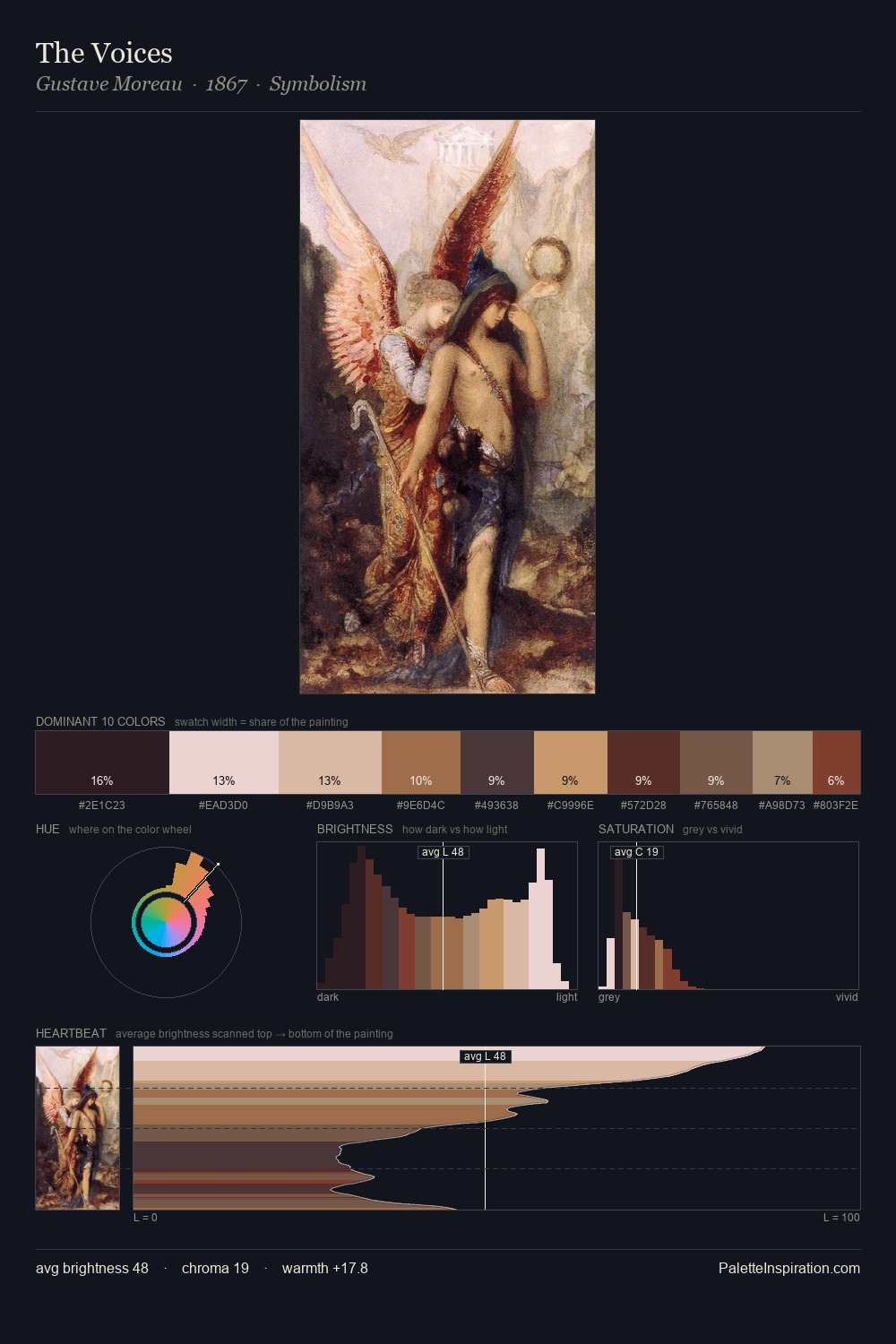Click the 6% label on the last swatch
Image resolution: width=896 pixels, height=1344 pixels.
pyautogui.click(x=836, y=780)
